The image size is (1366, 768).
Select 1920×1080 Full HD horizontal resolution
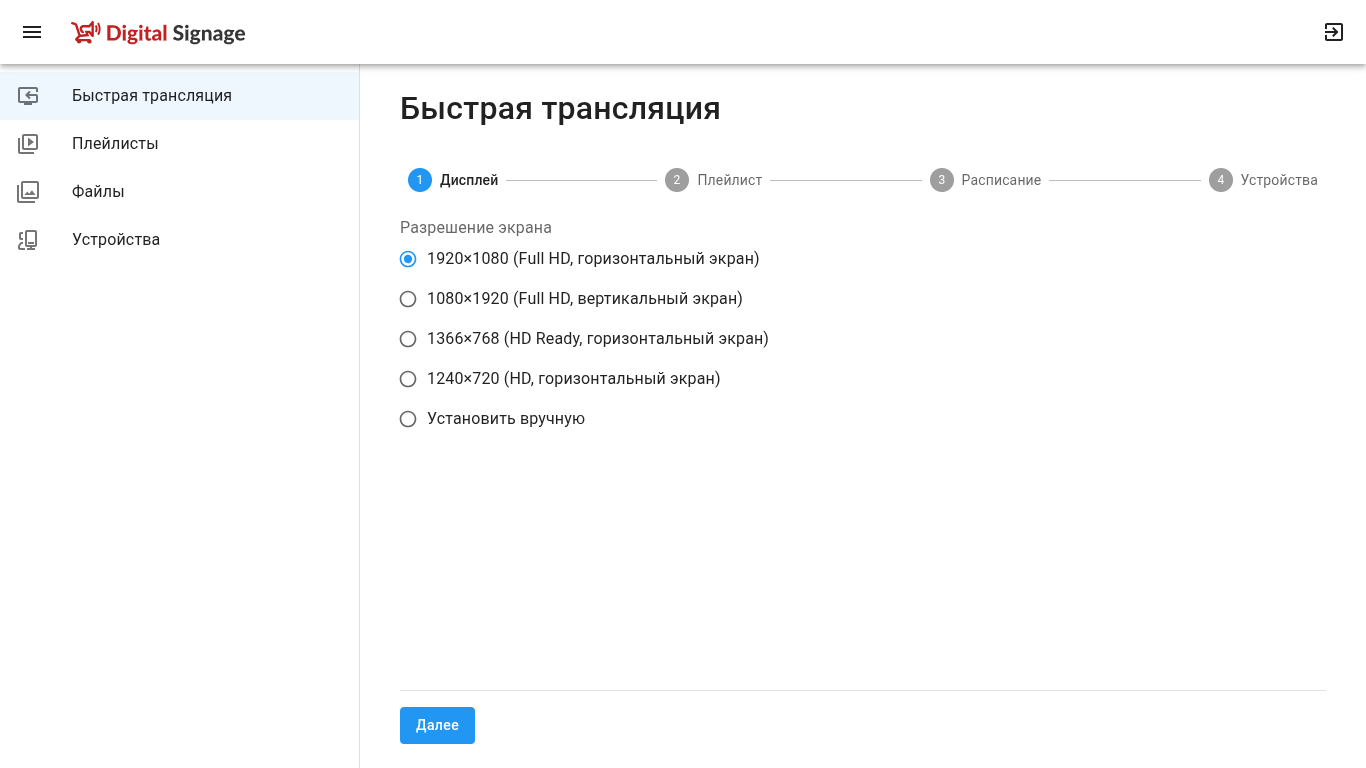pos(408,259)
